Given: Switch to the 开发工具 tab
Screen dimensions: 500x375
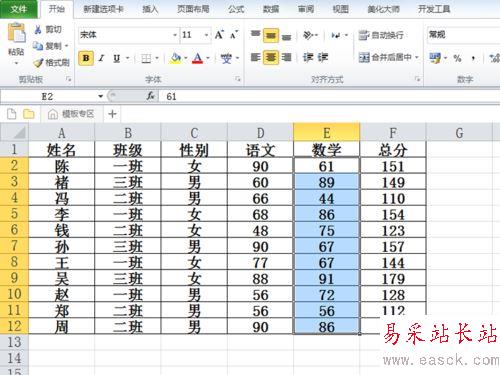Looking at the screenshot, I should (x=434, y=9).
